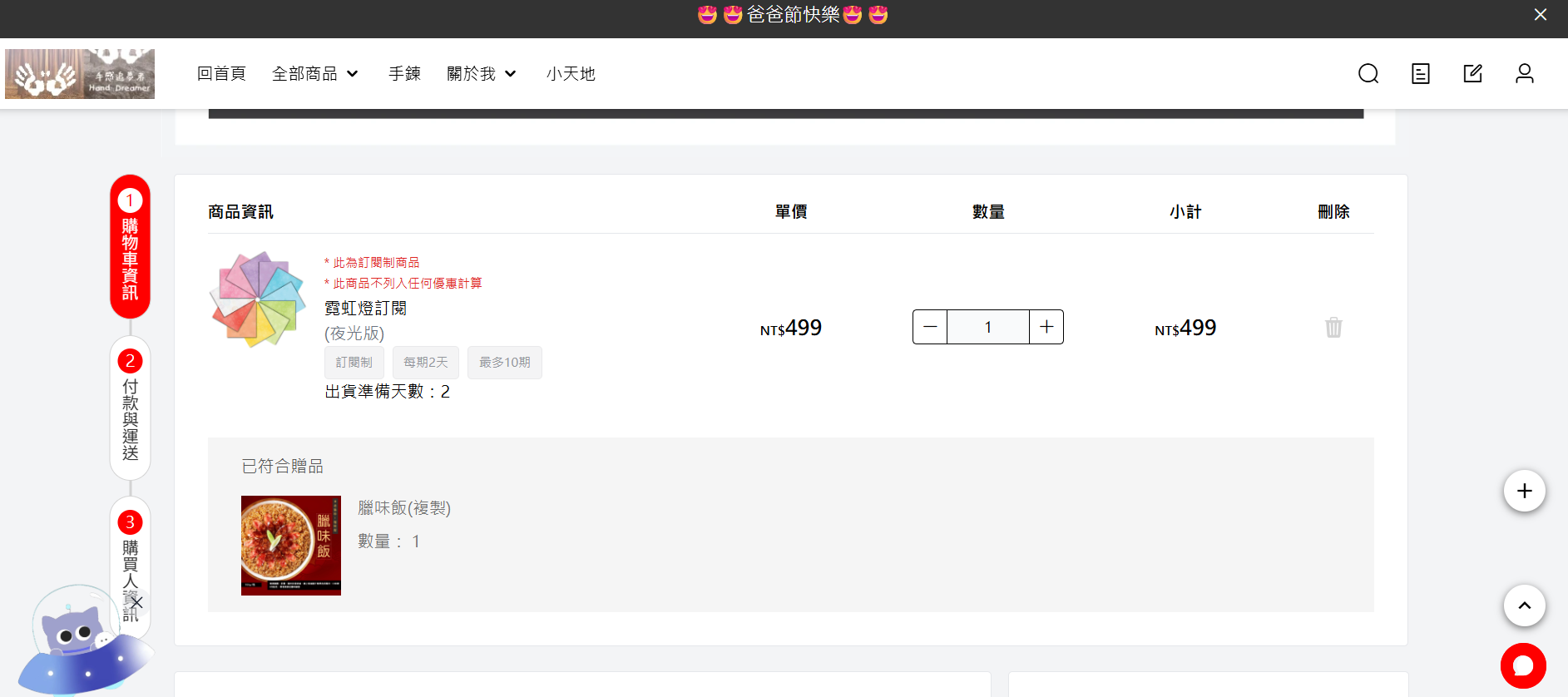
Task: Open the search magnifier icon
Action: [1368, 74]
